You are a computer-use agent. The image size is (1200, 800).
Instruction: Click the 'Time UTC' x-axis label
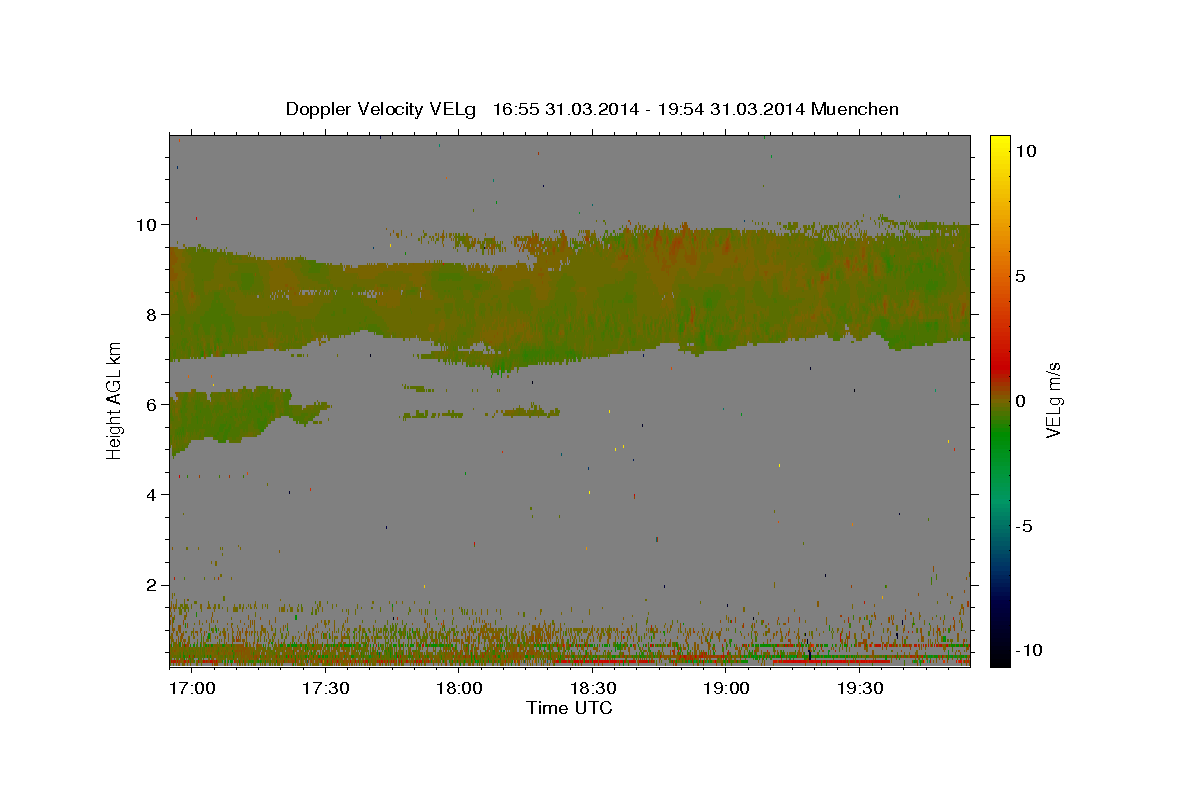[569, 708]
